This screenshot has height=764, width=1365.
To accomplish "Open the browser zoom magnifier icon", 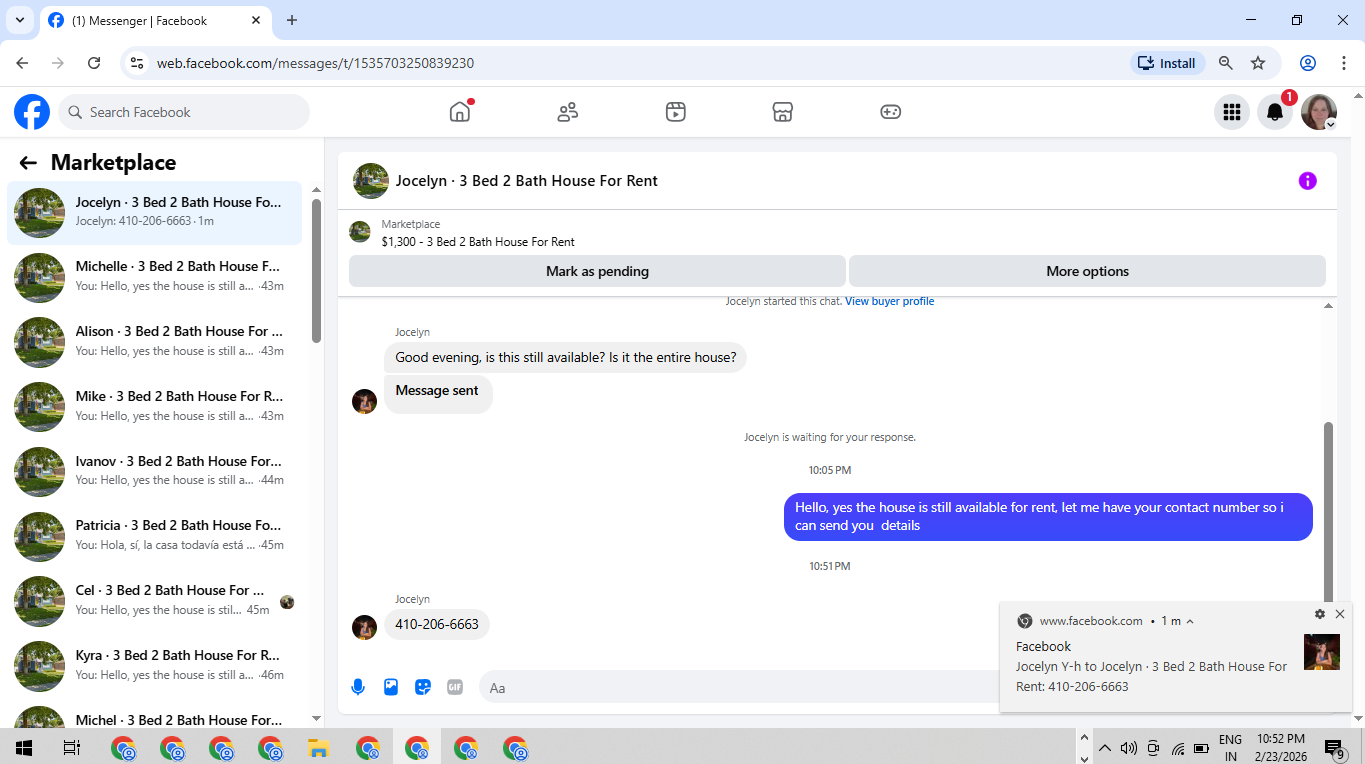I will pyautogui.click(x=1226, y=63).
